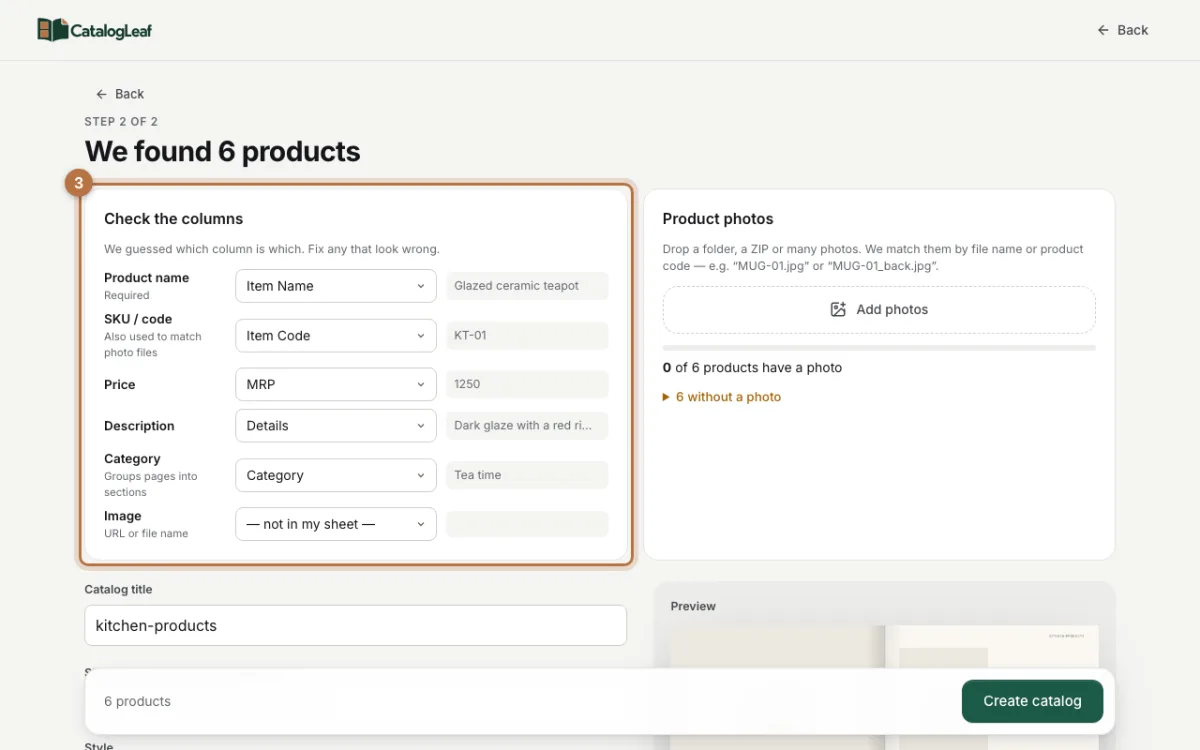Click the 'Tea time' sample category value
1200x750 pixels.
tap(527, 475)
